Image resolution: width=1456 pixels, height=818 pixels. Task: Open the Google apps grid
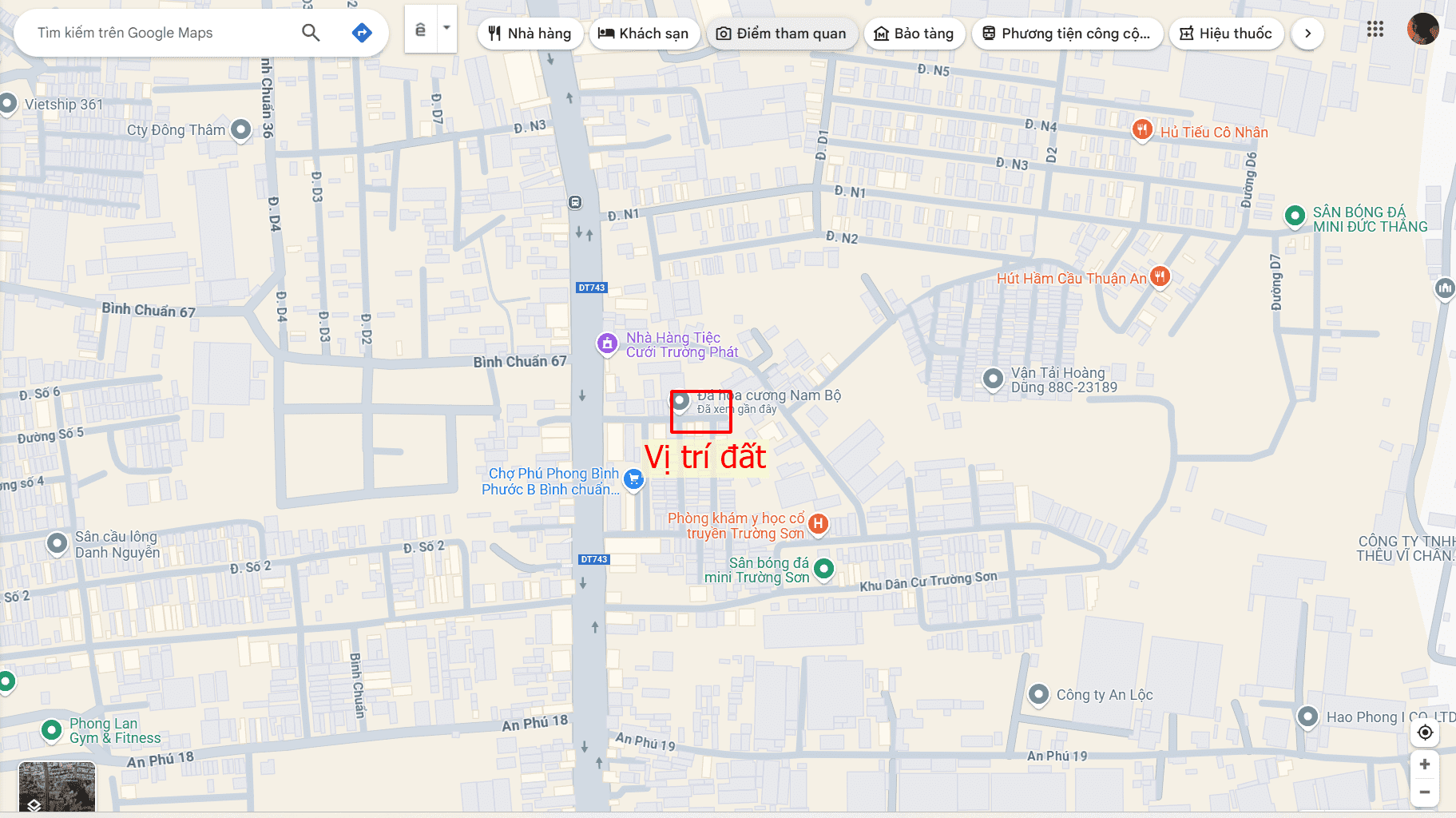1375,30
